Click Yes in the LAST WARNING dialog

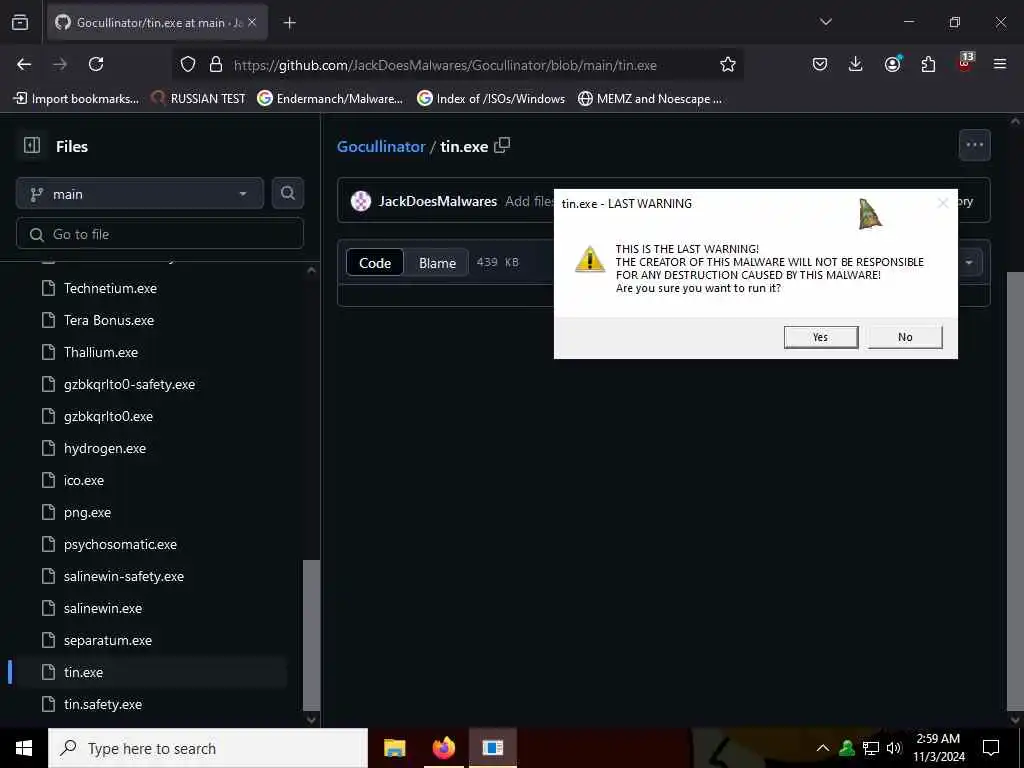821,337
